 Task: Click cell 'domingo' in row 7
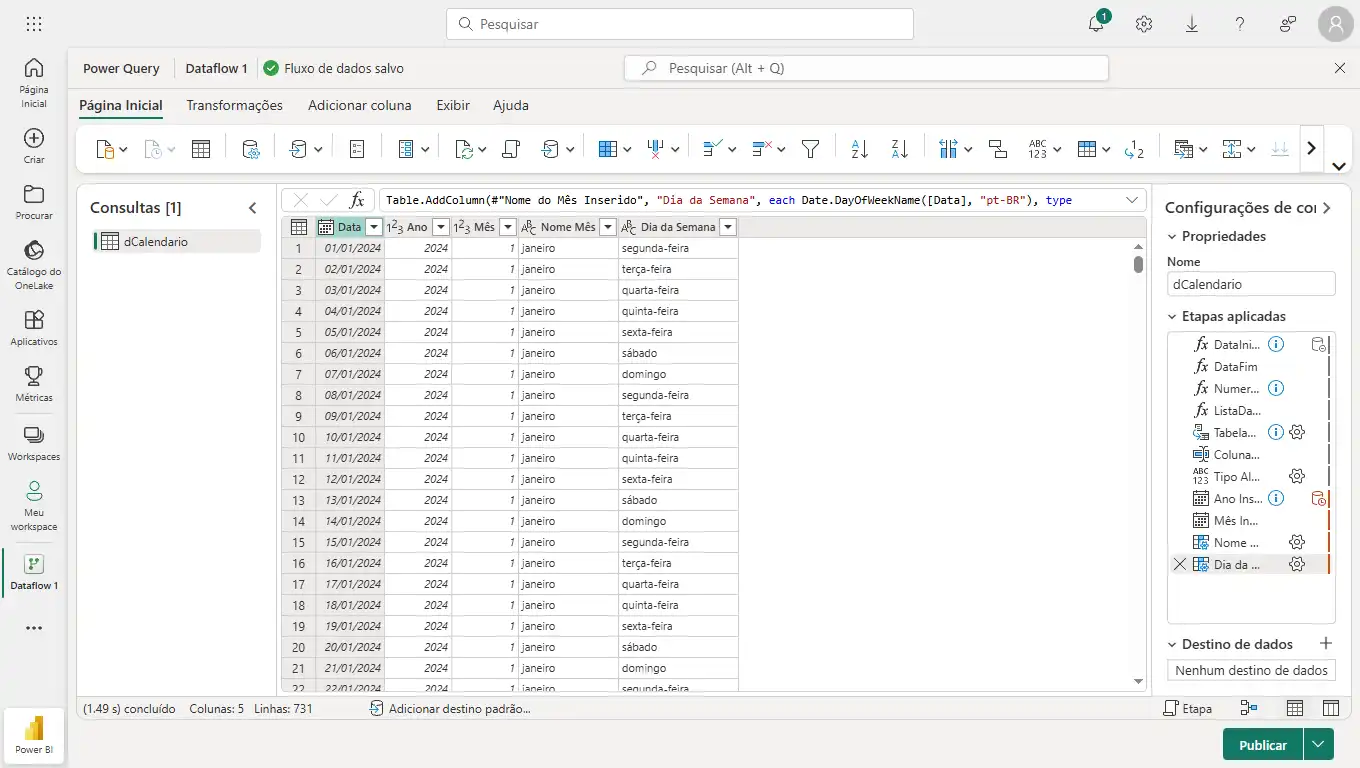pyautogui.click(x=678, y=374)
